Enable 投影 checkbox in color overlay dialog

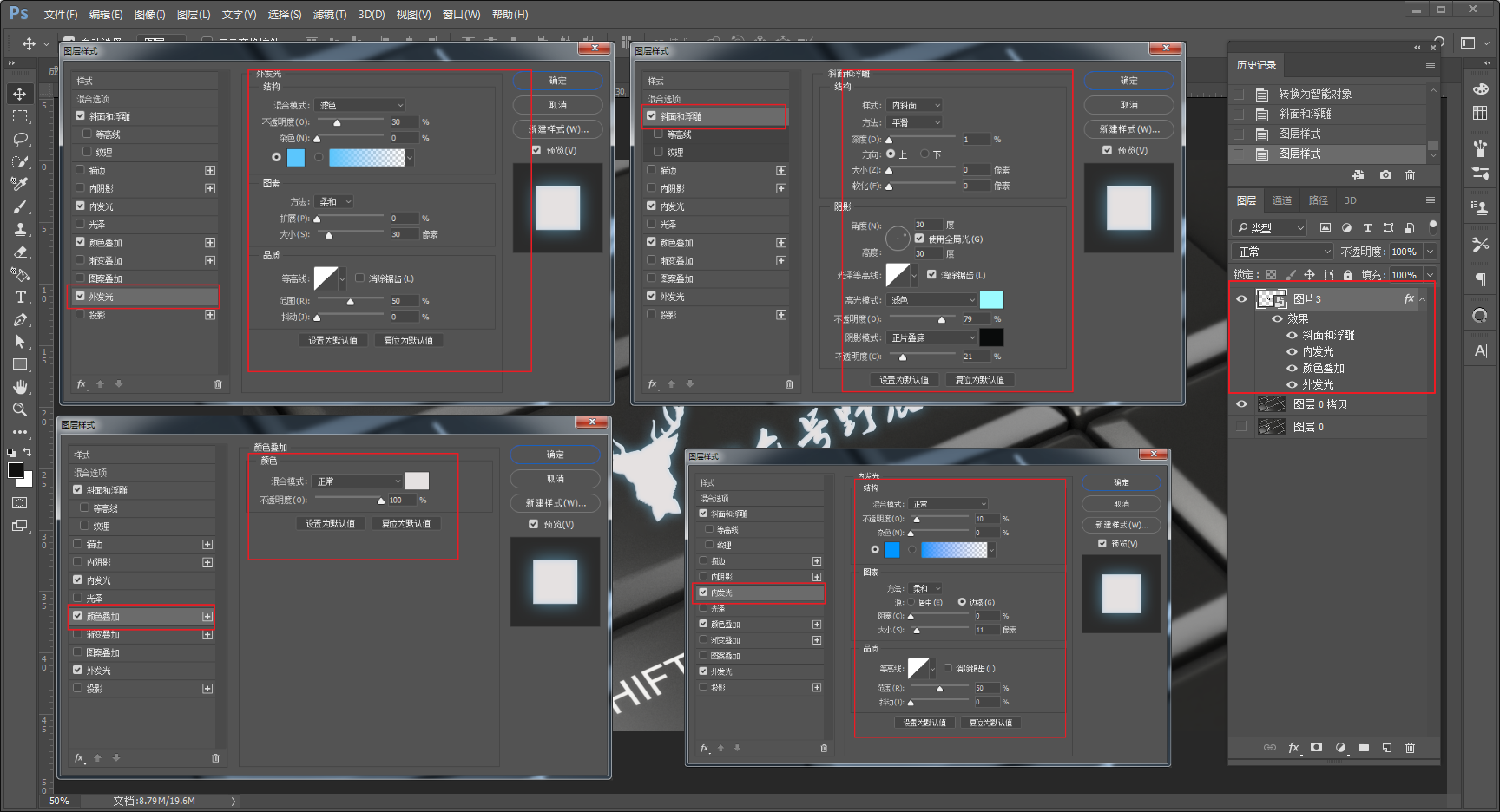pos(77,688)
